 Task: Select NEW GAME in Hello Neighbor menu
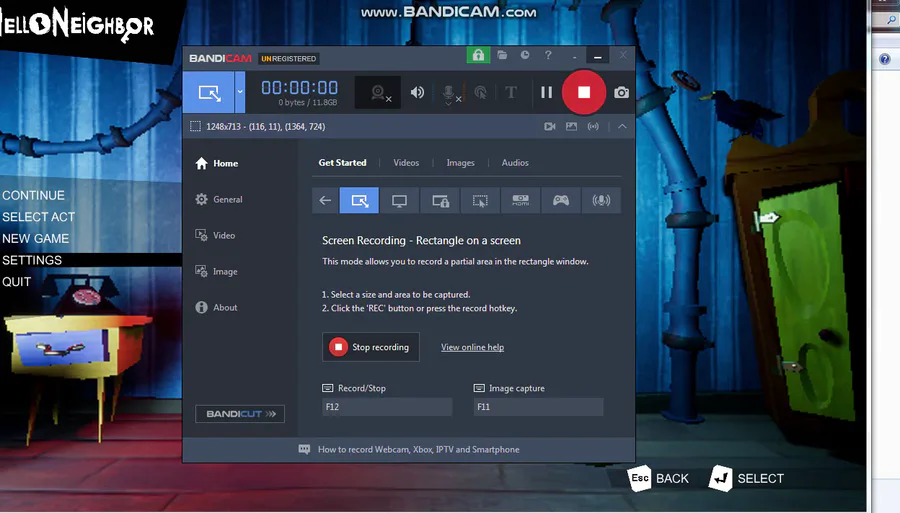(36, 239)
